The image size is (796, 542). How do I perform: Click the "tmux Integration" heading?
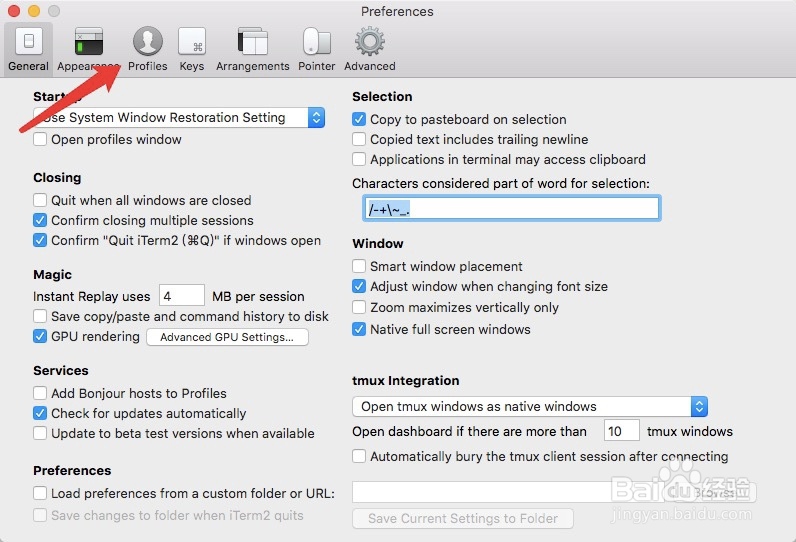[x=406, y=381]
